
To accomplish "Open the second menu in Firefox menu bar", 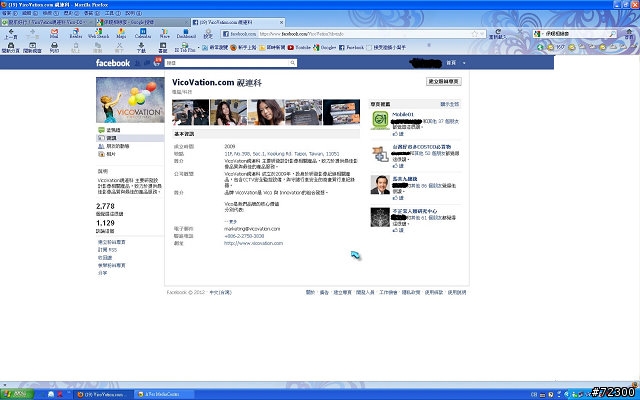I will (30, 13).
